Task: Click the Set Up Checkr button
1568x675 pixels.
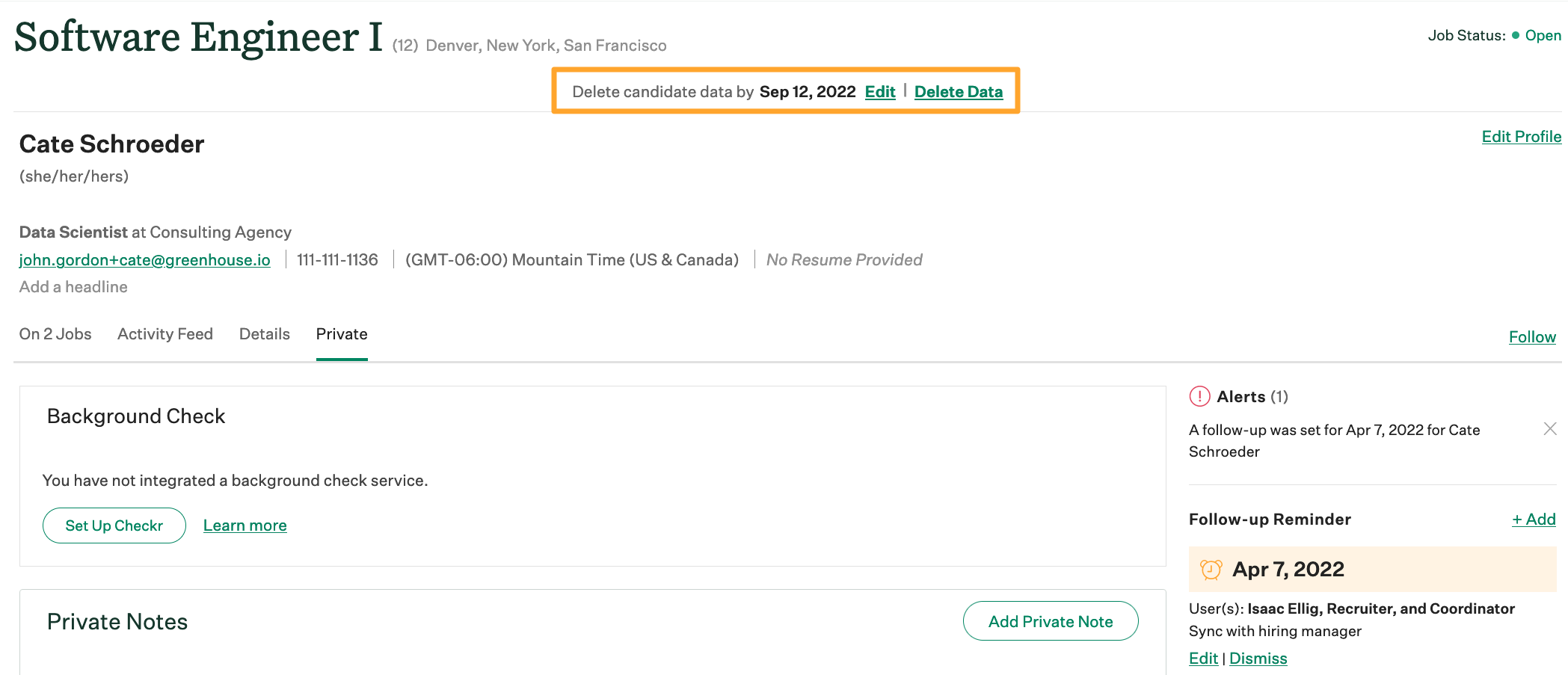Action: tap(114, 525)
